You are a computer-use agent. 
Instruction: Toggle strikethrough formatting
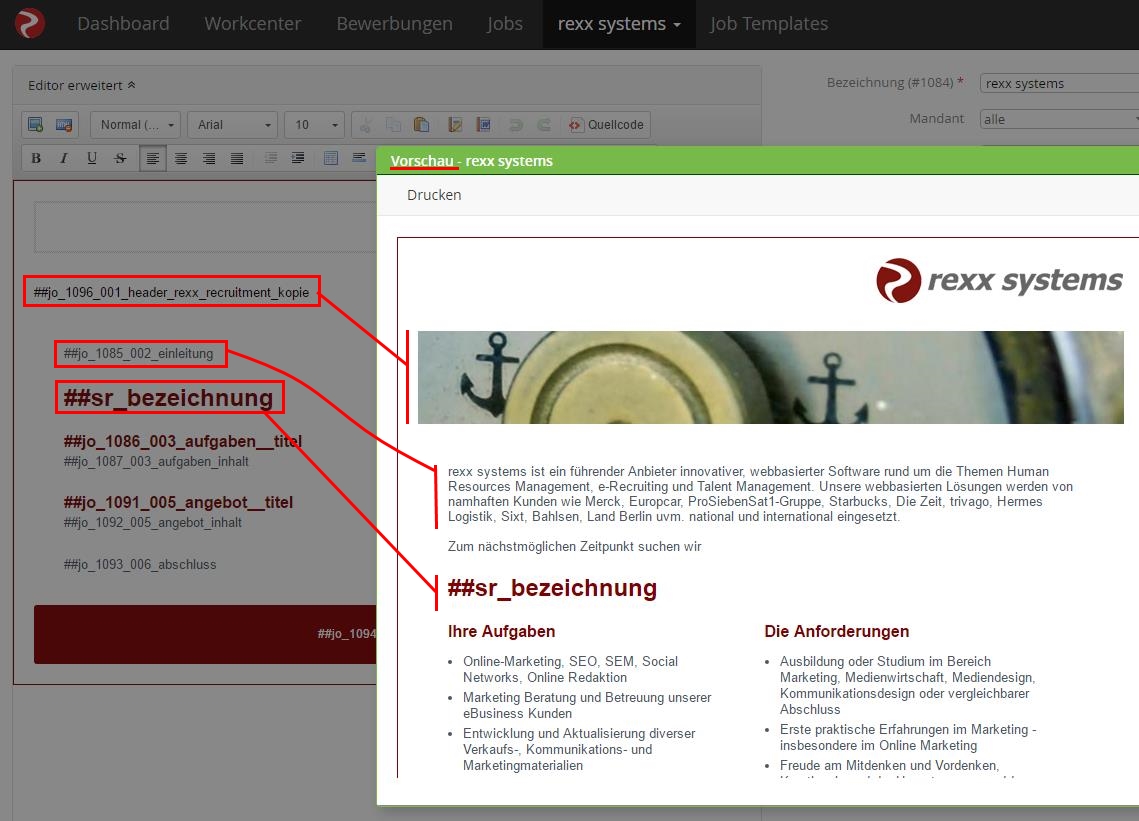pyautogui.click(x=120, y=158)
